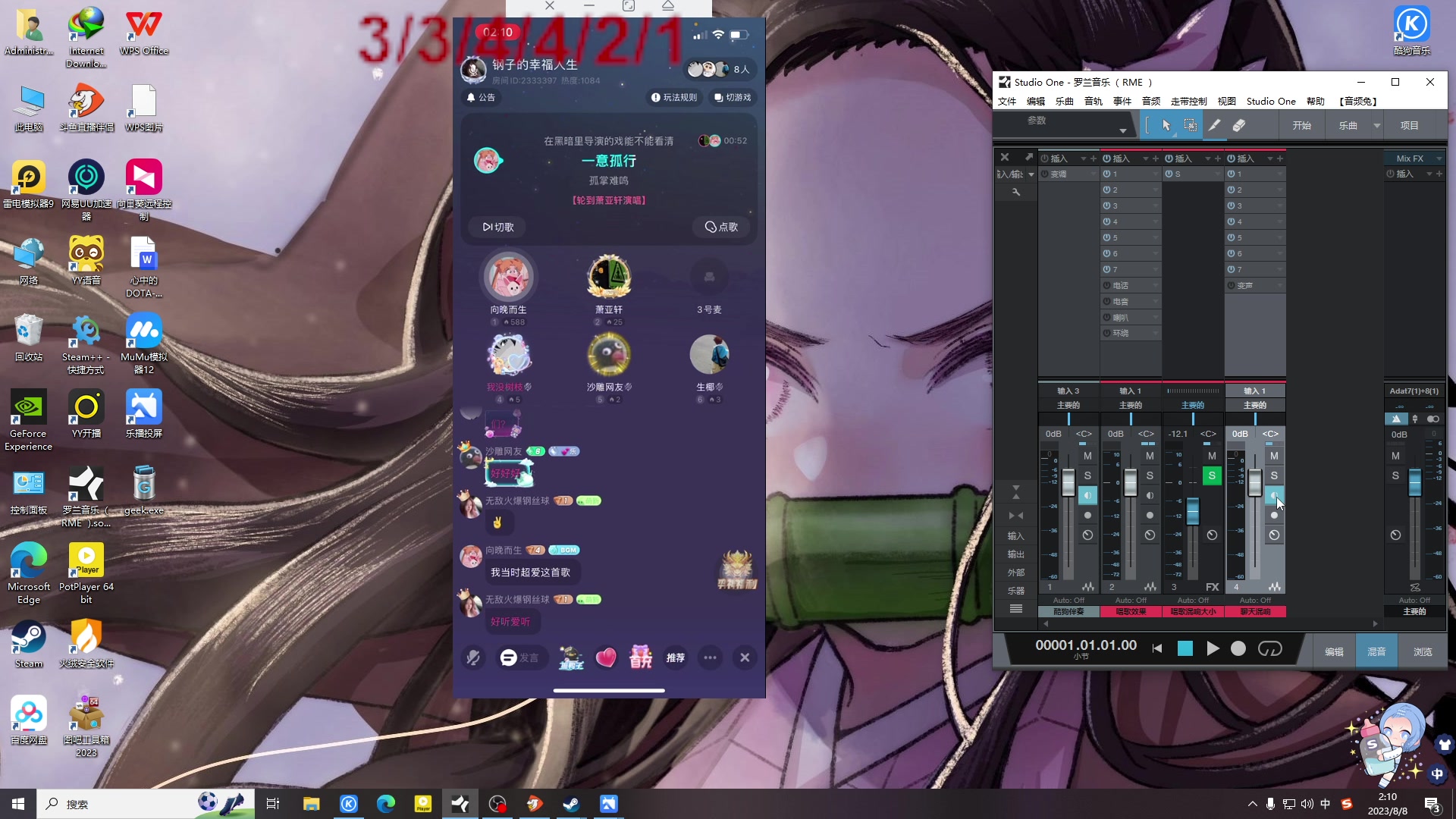Open dropdown for insert 环绕 on channel 2
Image resolution: width=1456 pixels, height=819 pixels.
1155,333
